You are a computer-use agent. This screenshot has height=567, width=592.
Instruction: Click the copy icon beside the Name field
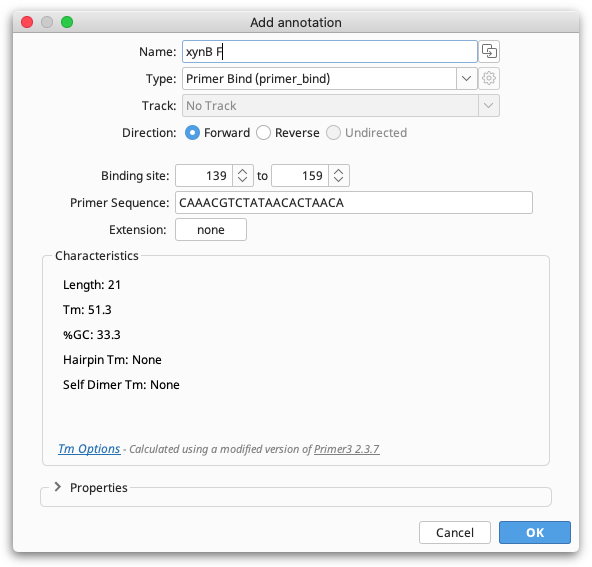(489, 51)
